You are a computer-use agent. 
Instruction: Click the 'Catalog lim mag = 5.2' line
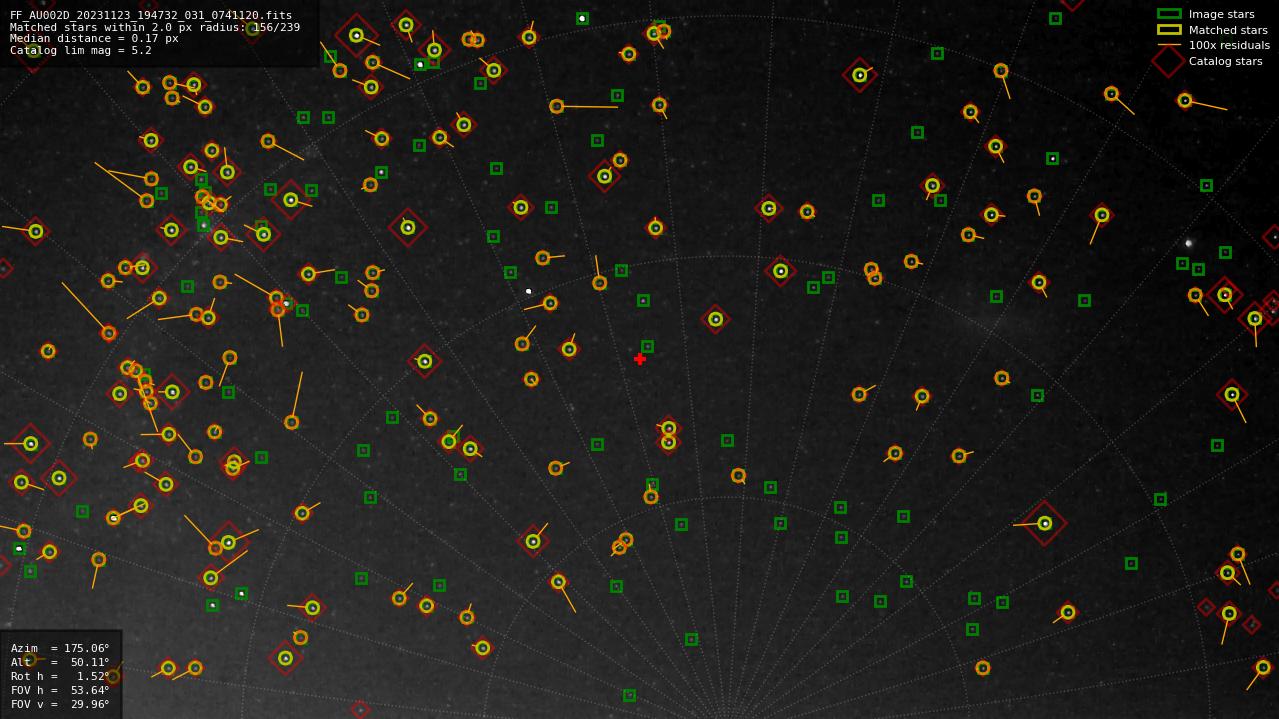point(81,50)
